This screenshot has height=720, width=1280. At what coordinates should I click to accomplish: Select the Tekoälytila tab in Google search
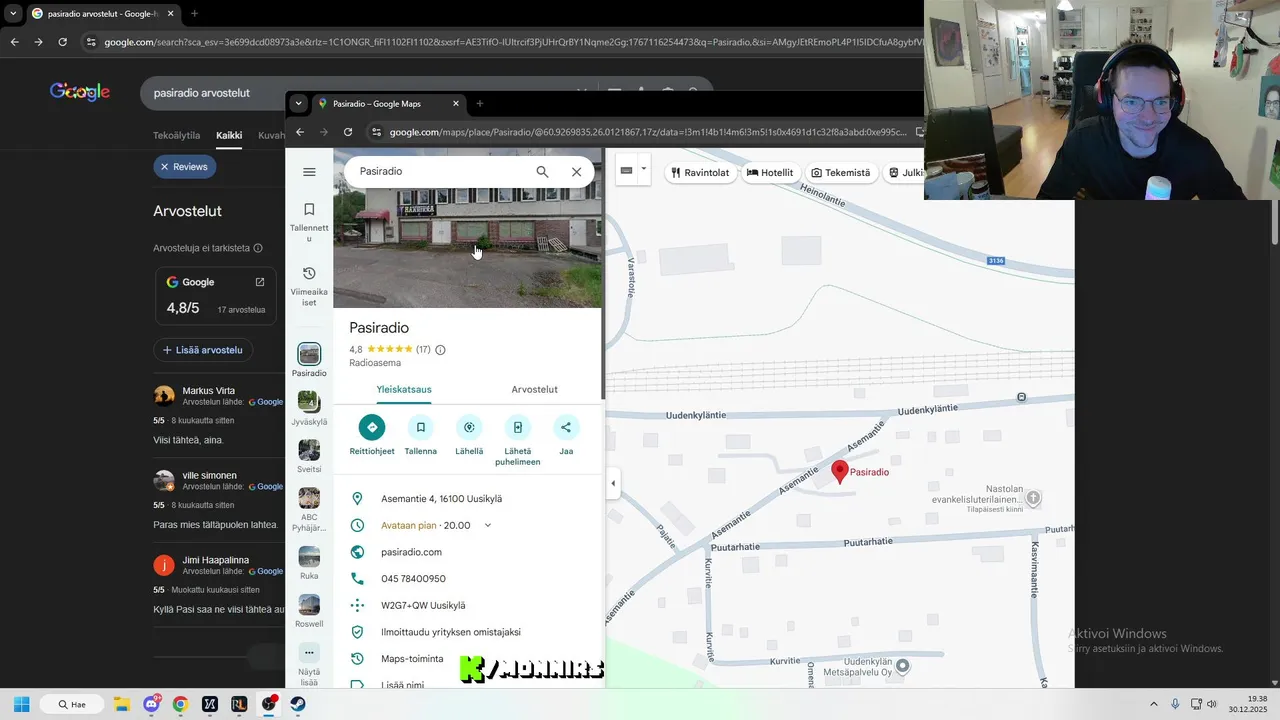[x=177, y=135]
